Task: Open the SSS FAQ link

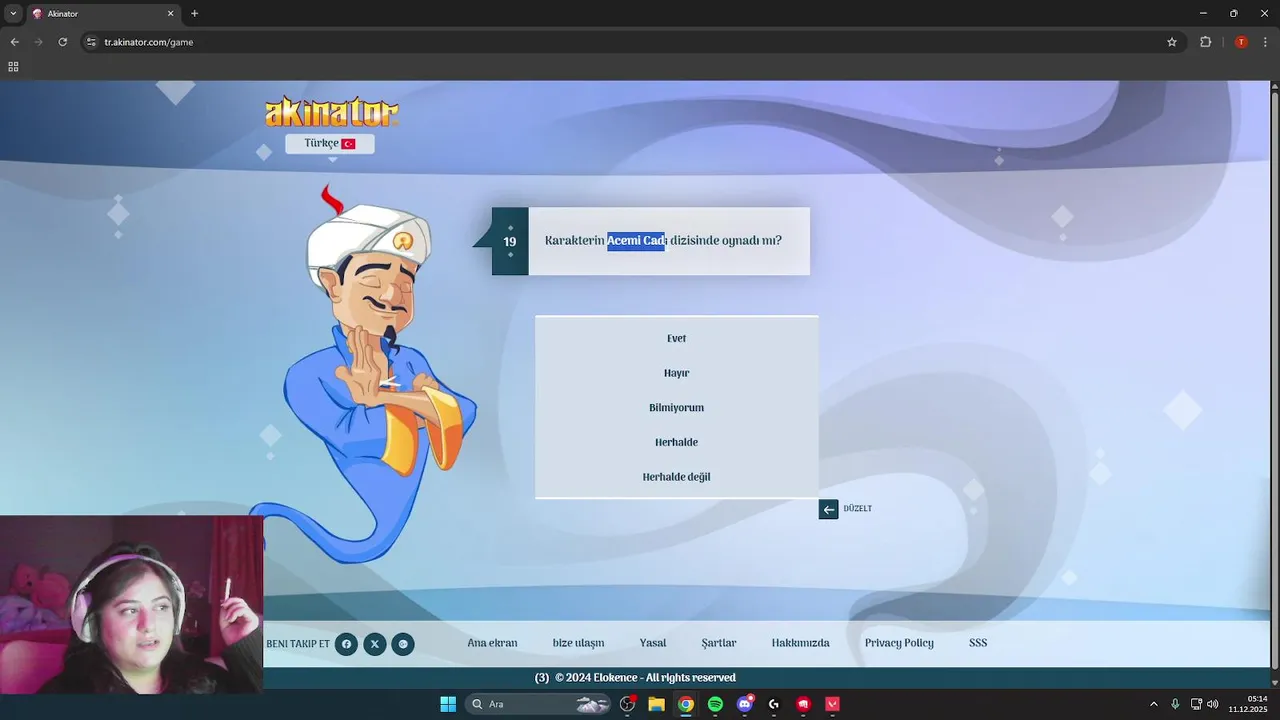Action: coord(978,643)
